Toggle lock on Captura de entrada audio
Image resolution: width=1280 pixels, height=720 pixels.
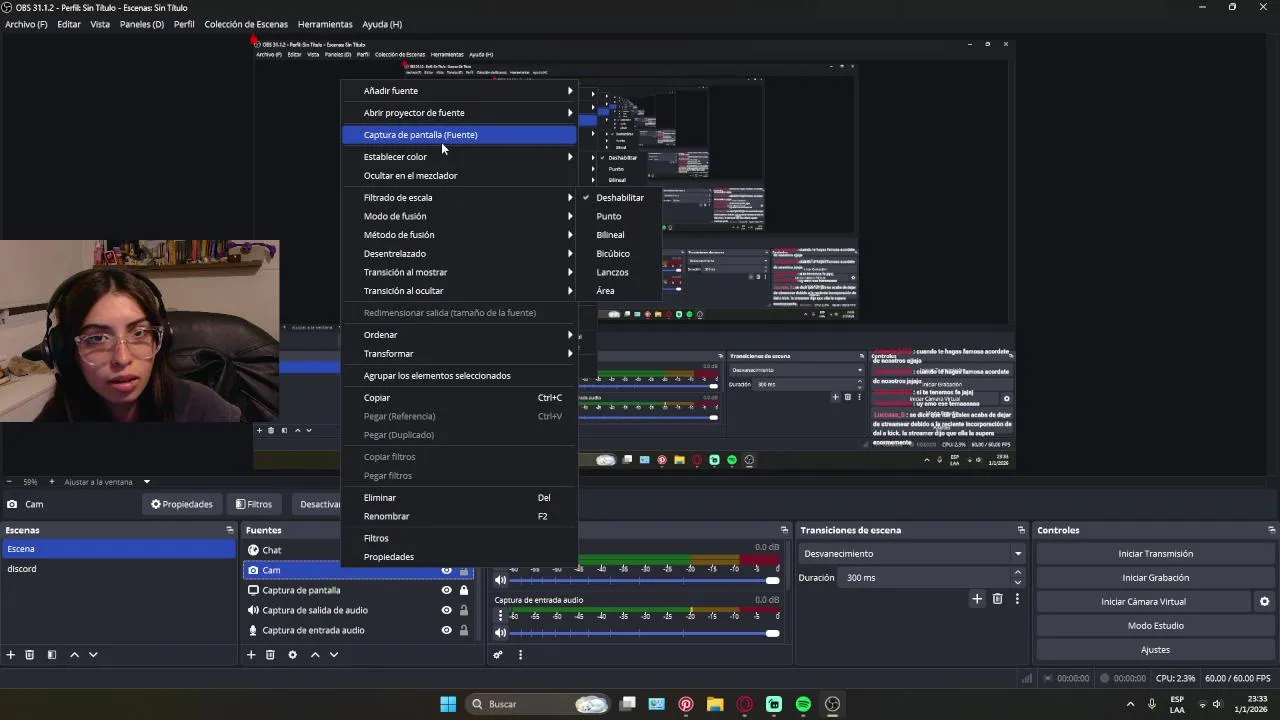[x=464, y=630]
